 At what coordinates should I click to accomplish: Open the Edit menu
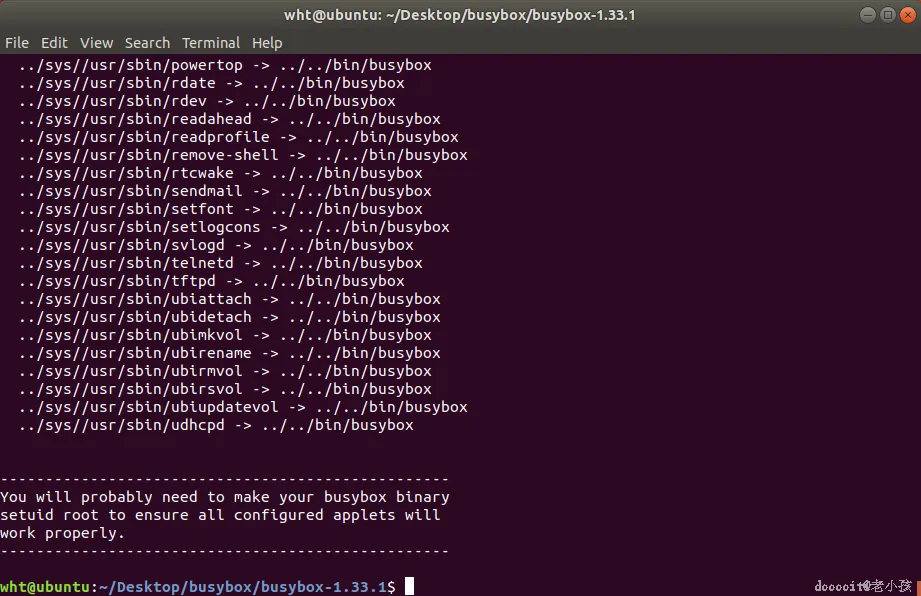tap(54, 43)
